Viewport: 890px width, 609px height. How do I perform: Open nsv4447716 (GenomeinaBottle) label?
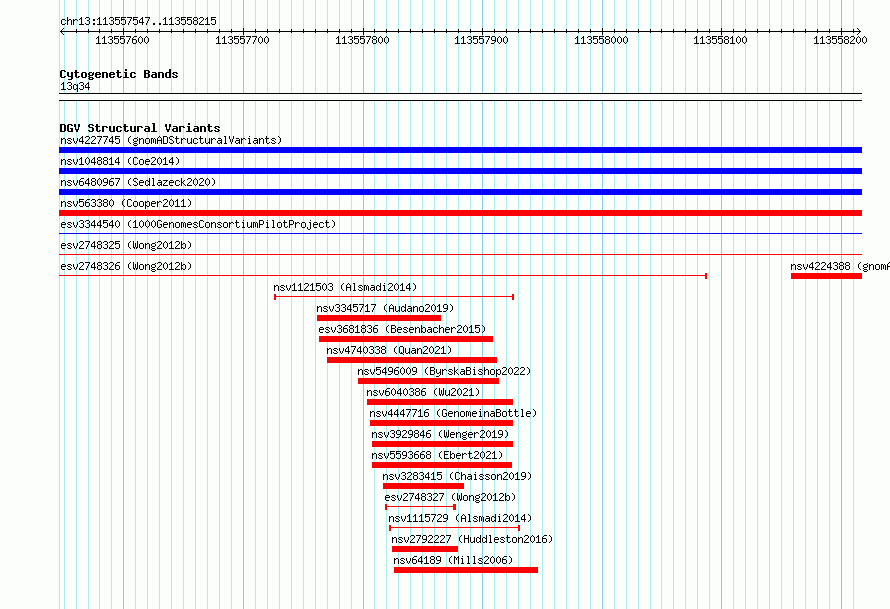click(x=453, y=413)
